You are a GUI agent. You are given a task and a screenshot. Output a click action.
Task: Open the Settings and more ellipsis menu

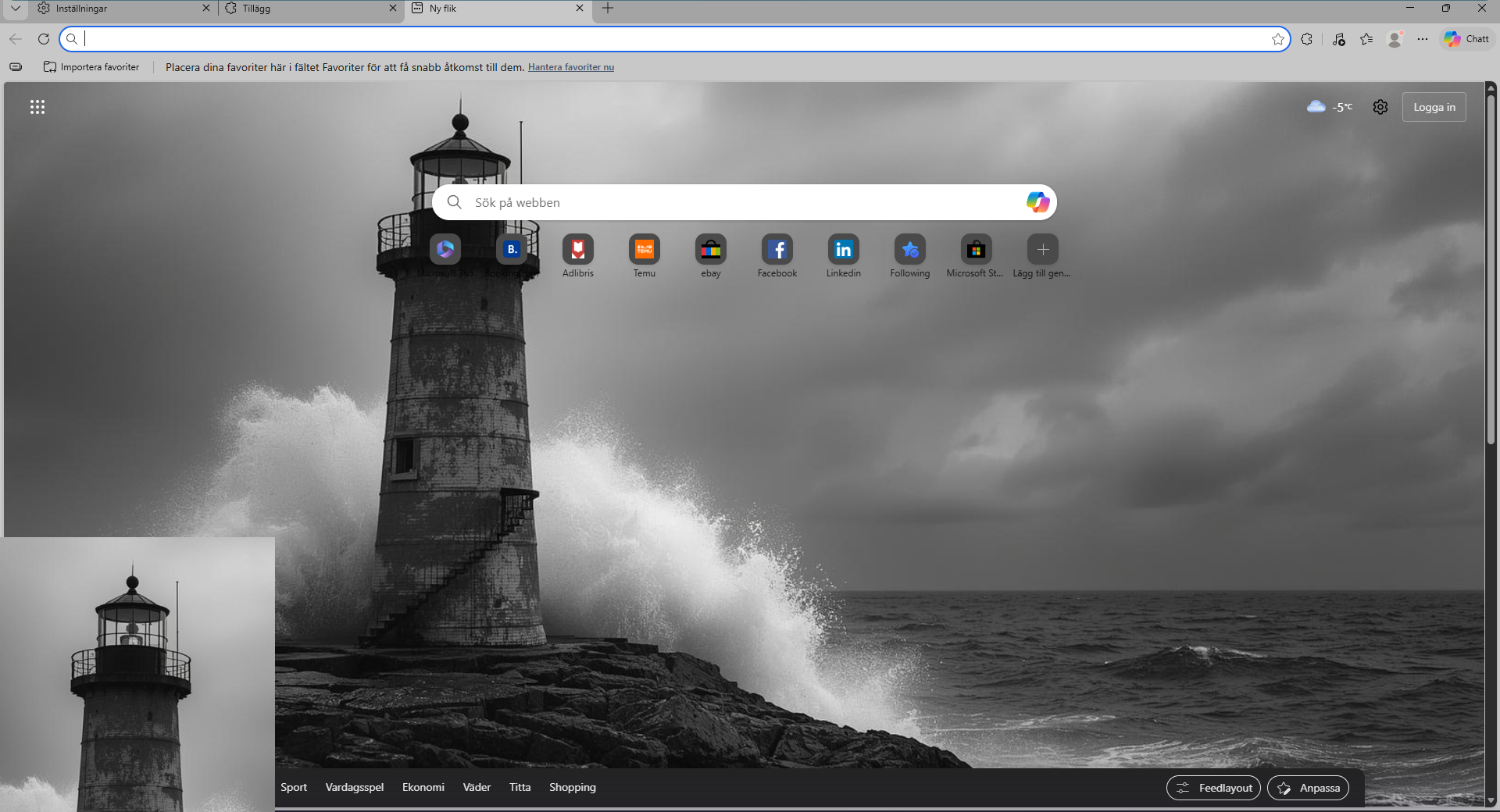(x=1423, y=39)
